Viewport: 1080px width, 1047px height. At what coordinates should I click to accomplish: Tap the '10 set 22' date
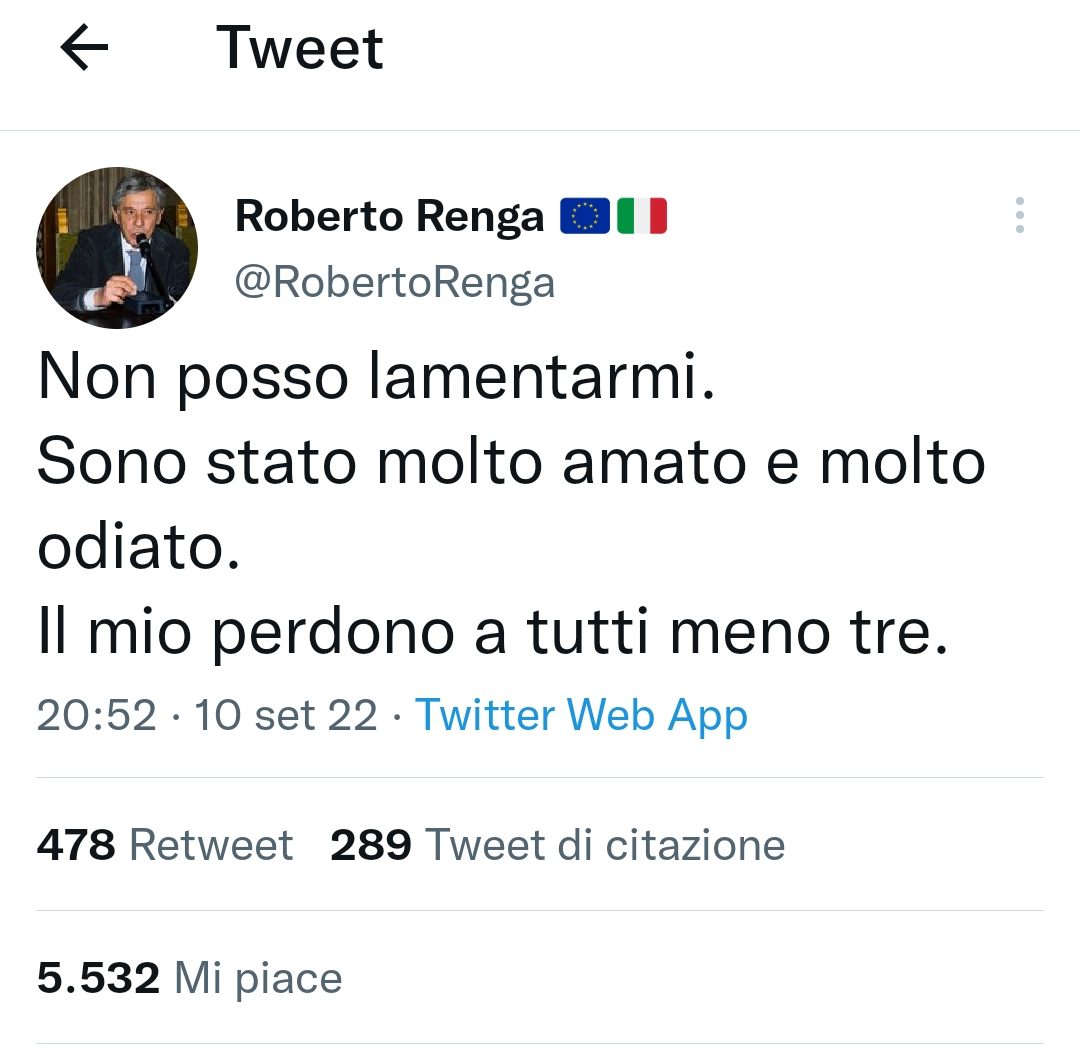tap(286, 715)
